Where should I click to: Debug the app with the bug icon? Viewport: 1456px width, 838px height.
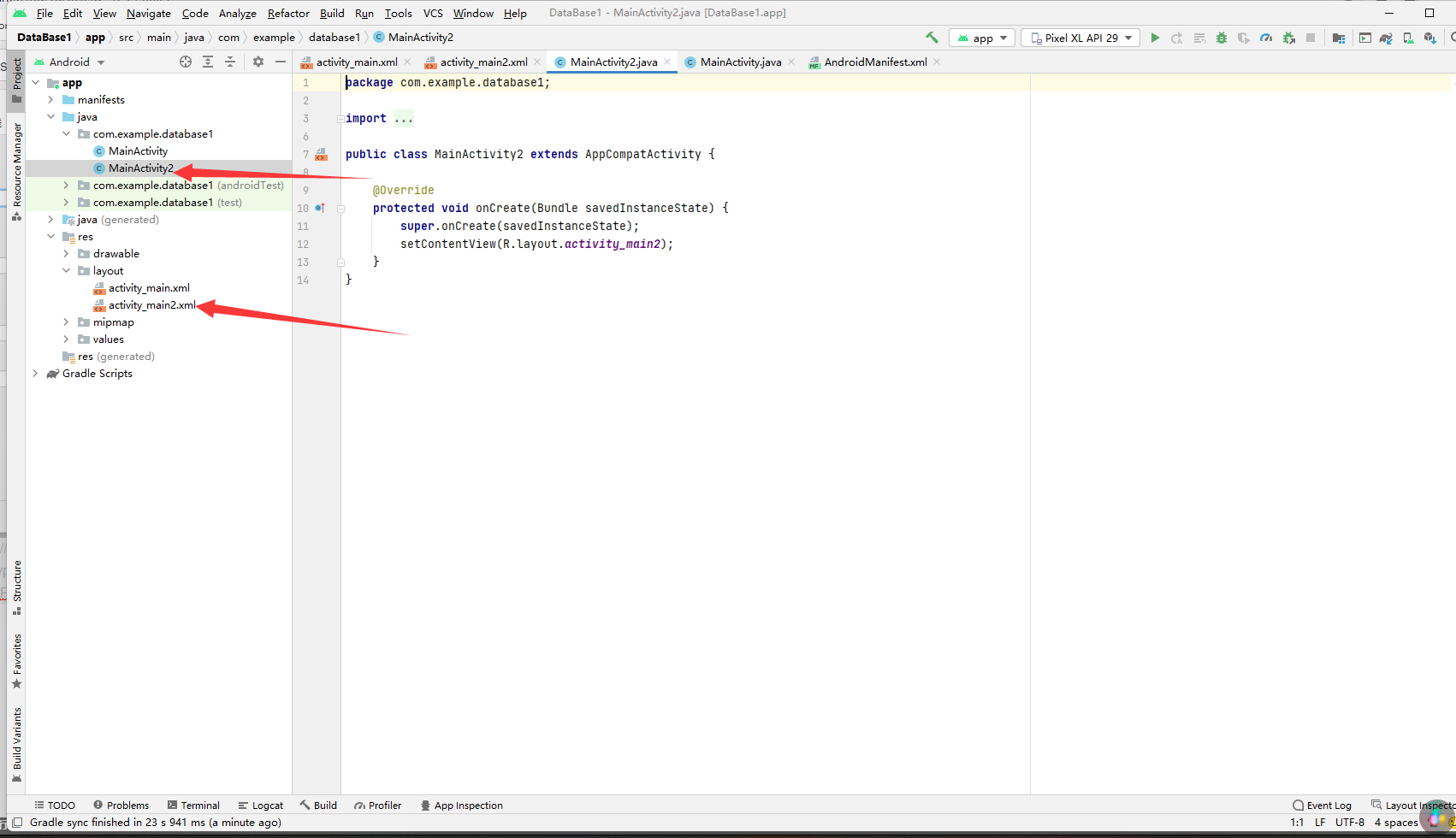coord(1222,38)
